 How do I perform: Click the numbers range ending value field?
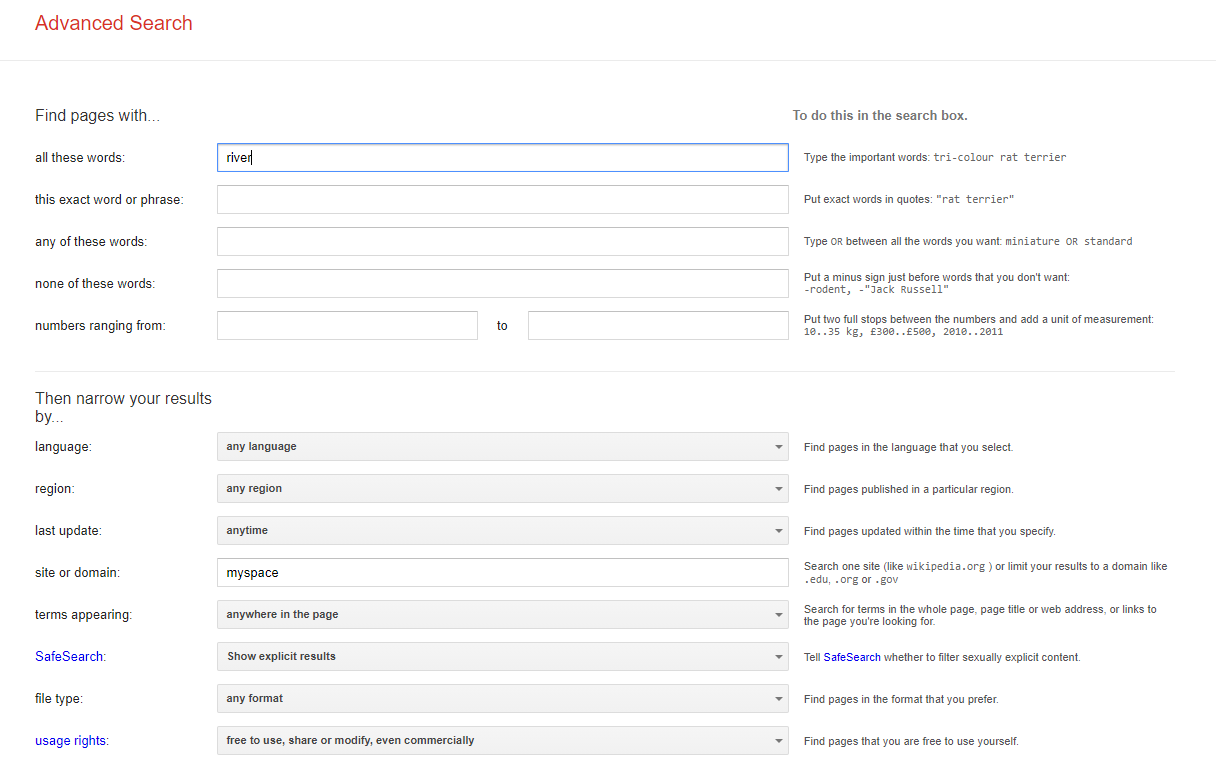click(x=658, y=326)
